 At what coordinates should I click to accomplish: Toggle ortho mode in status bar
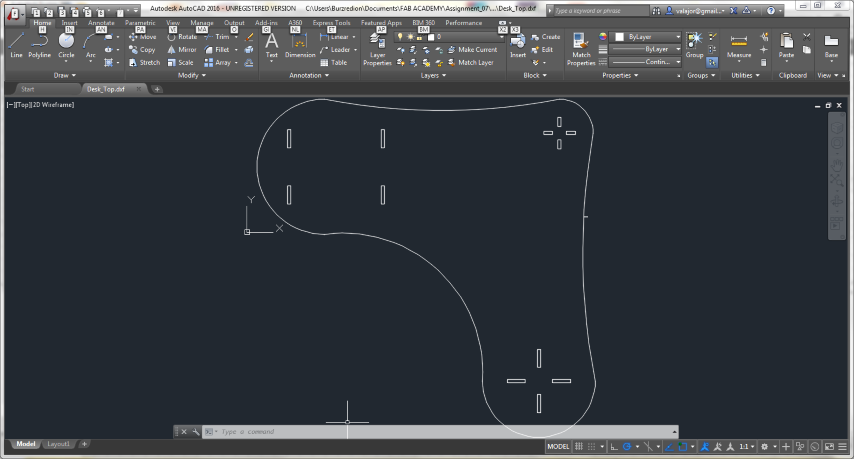pyautogui.click(x=614, y=446)
